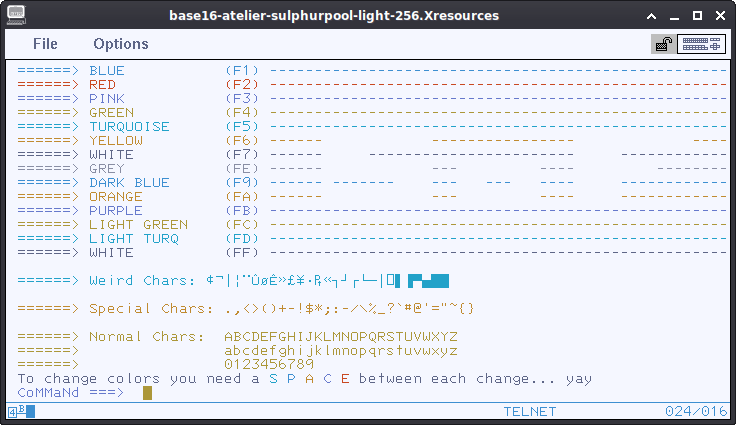Click TELNET in the status bar
736x425 pixels.
tap(530, 412)
